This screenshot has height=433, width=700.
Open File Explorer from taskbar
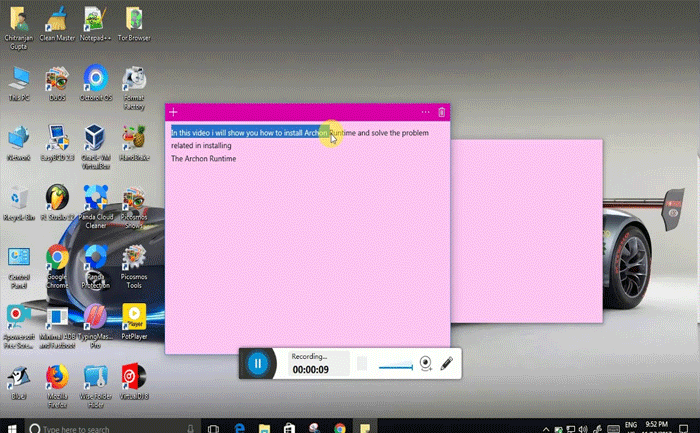pos(264,428)
